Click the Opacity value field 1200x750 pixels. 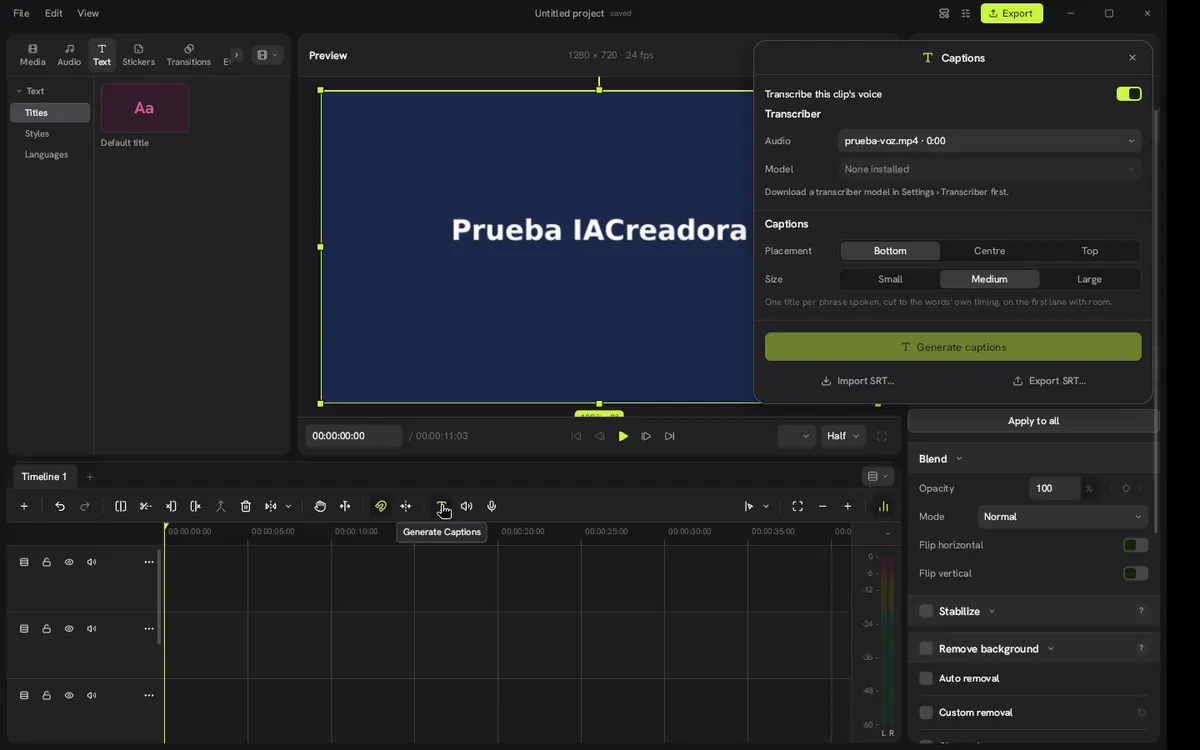pos(1055,488)
